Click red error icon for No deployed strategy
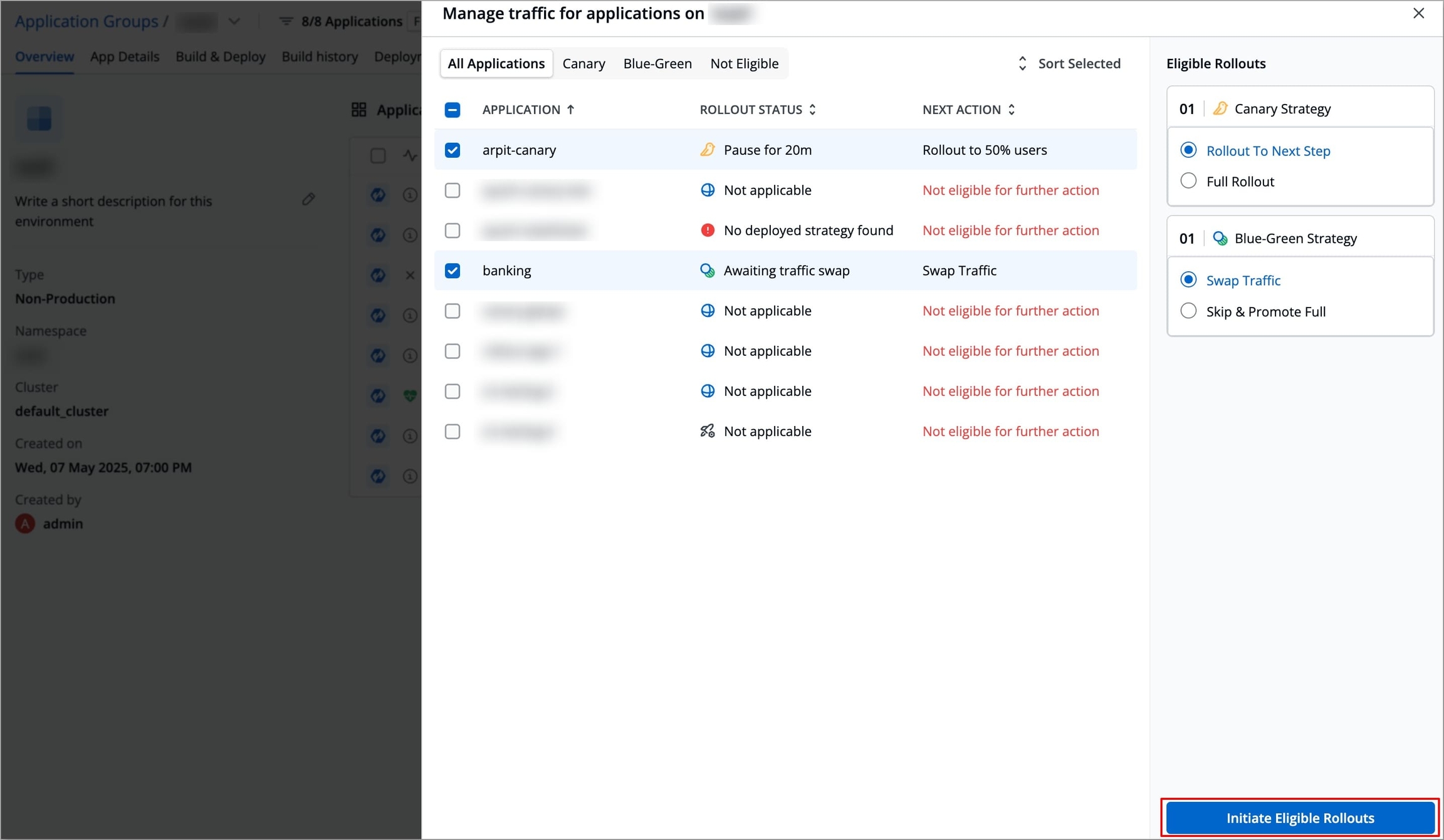The width and height of the screenshot is (1444, 840). coord(707,231)
